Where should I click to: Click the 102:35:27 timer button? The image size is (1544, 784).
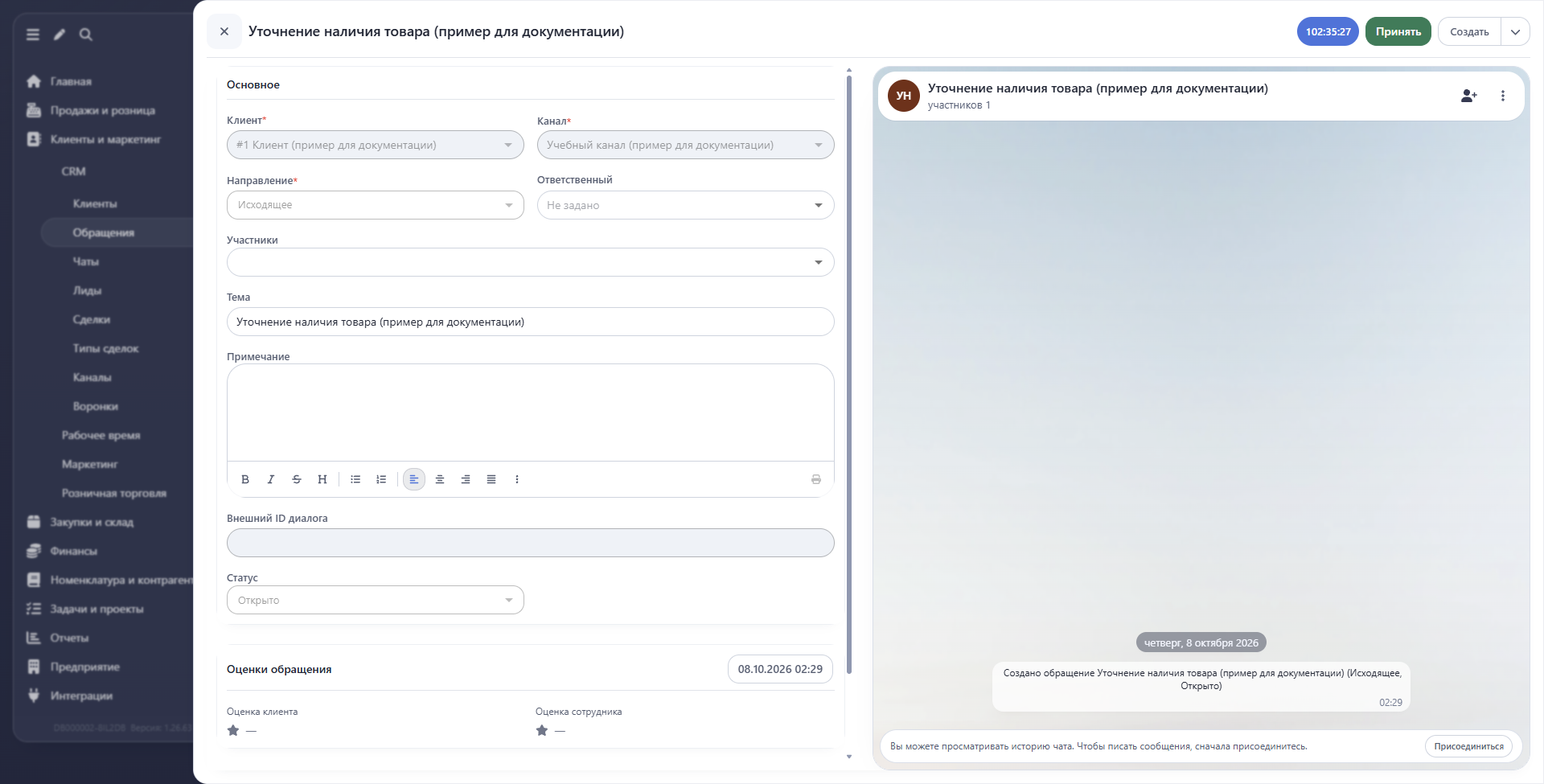(x=1328, y=32)
